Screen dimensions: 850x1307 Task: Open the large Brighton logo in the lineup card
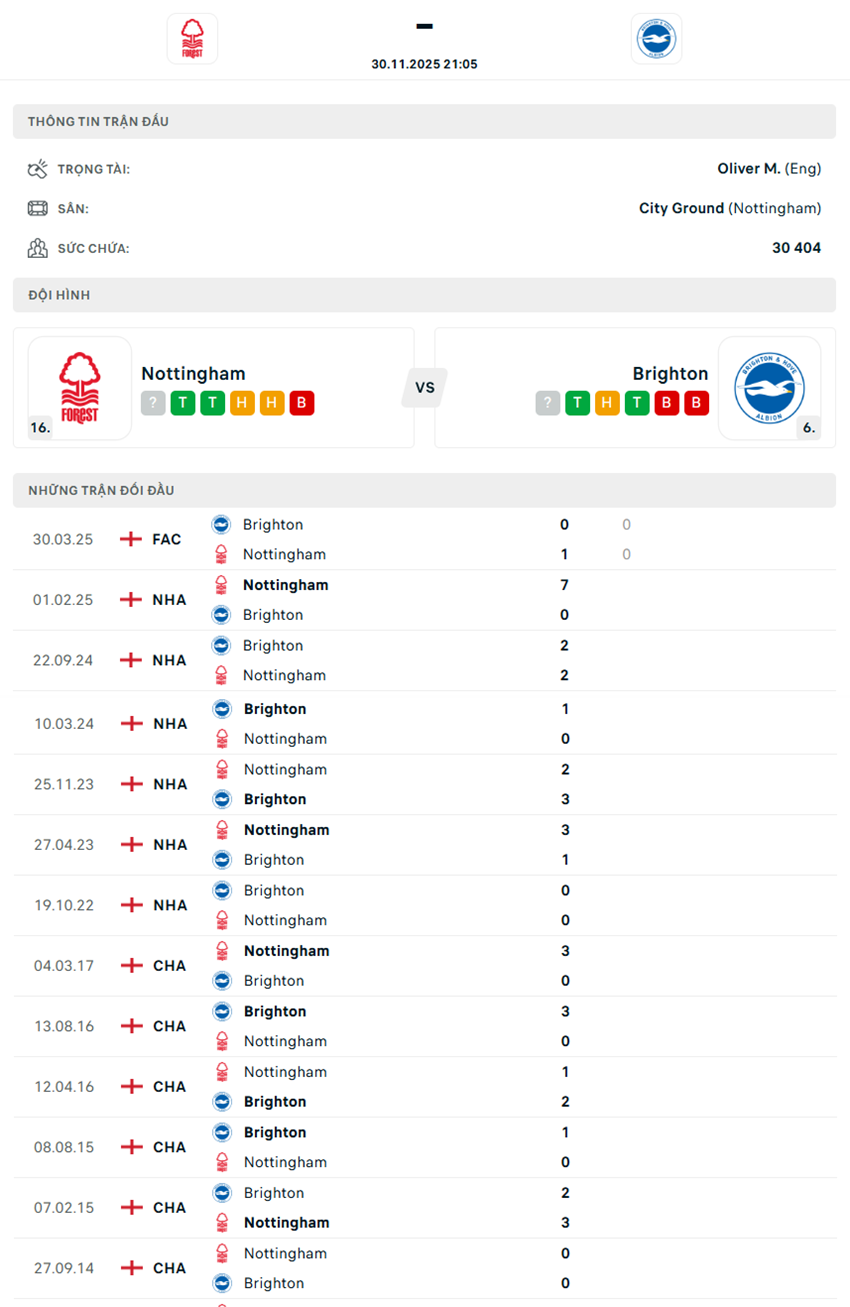click(x=769, y=387)
